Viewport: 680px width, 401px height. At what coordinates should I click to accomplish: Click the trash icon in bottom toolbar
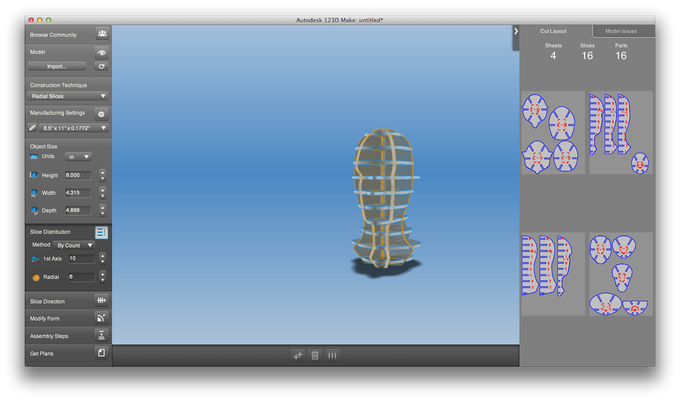pos(315,355)
